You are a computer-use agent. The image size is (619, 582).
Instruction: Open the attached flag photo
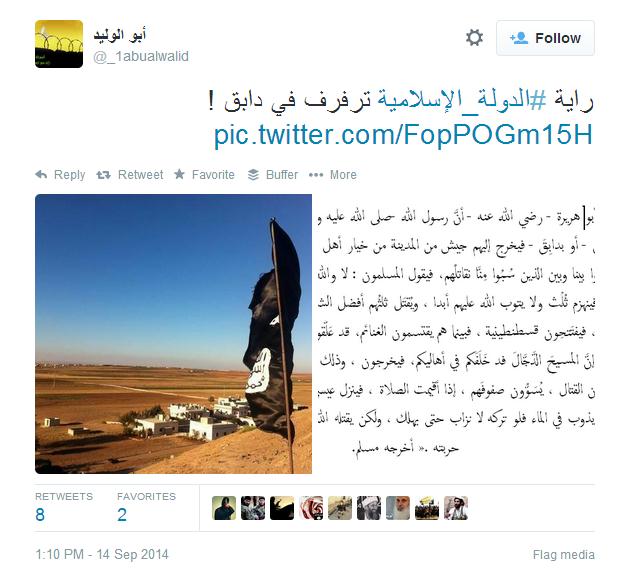tap(173, 334)
